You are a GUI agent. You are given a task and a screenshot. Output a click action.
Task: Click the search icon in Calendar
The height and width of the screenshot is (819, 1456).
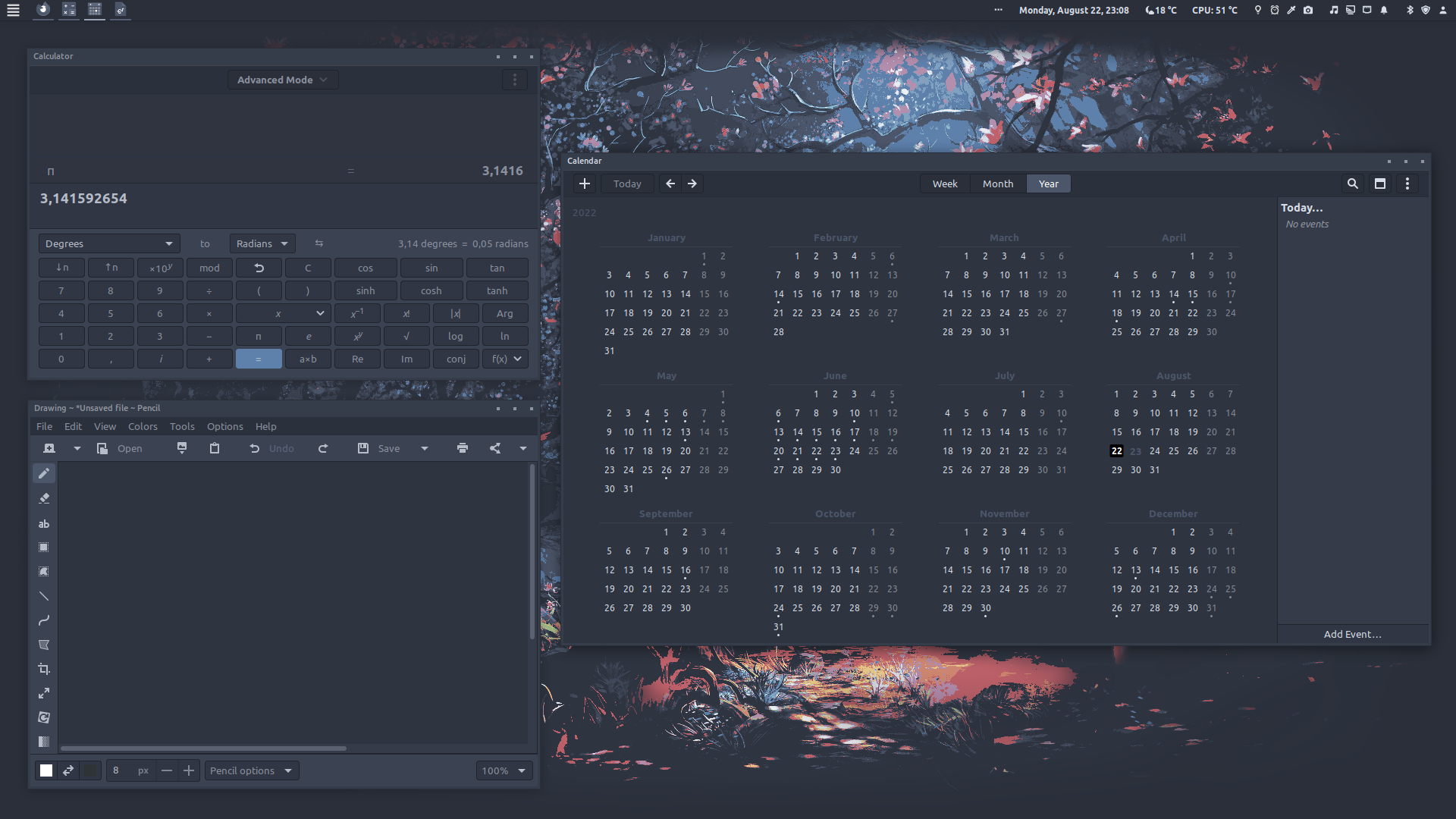(1352, 184)
